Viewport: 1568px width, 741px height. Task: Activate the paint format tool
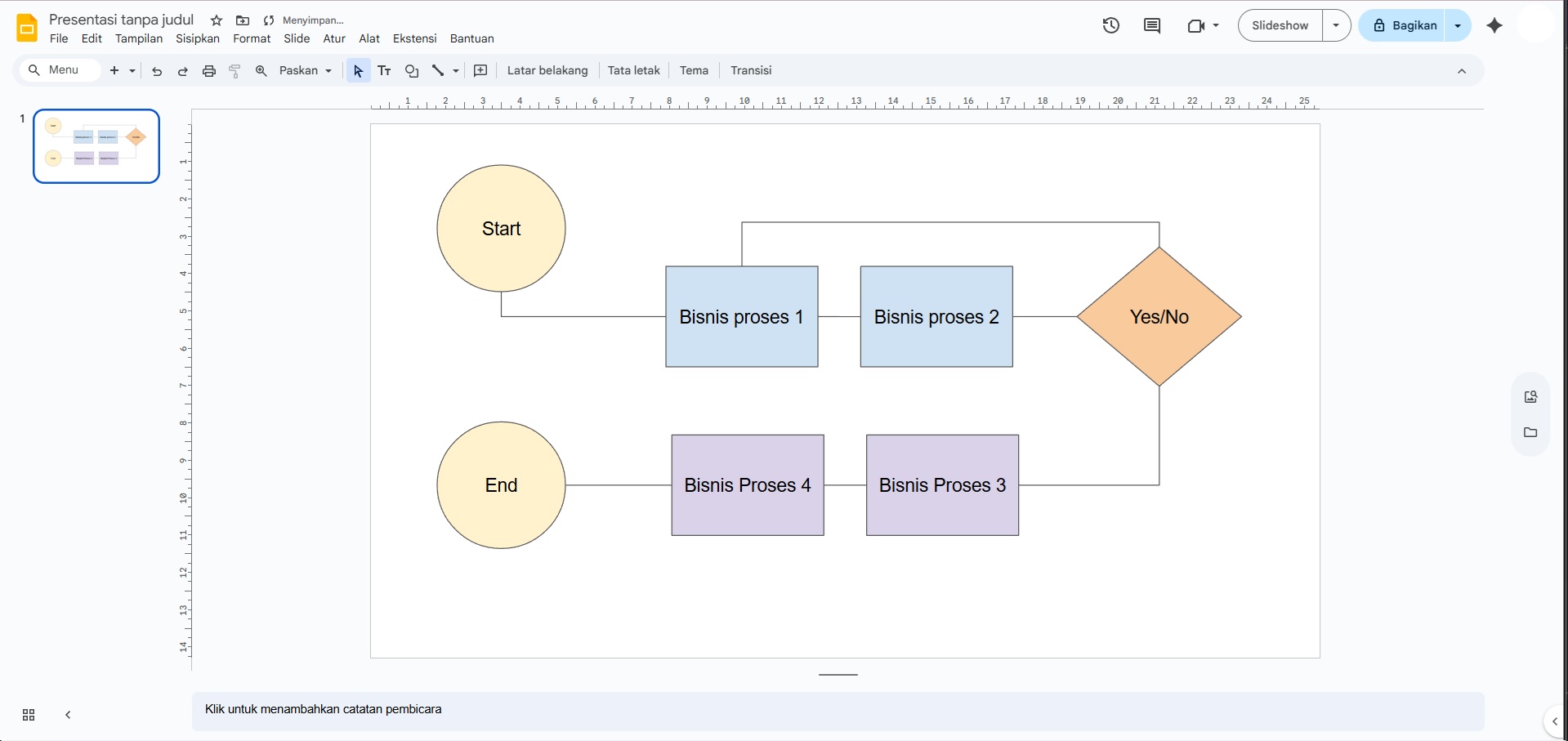pyautogui.click(x=235, y=71)
